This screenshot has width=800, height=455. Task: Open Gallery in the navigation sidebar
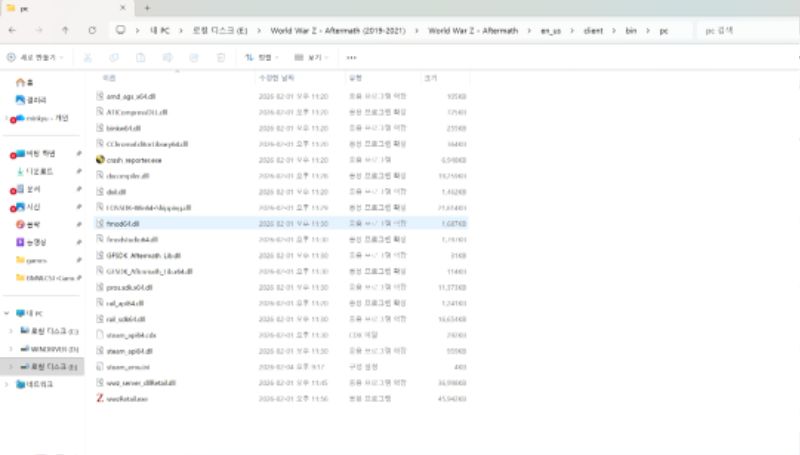[x=27, y=100]
